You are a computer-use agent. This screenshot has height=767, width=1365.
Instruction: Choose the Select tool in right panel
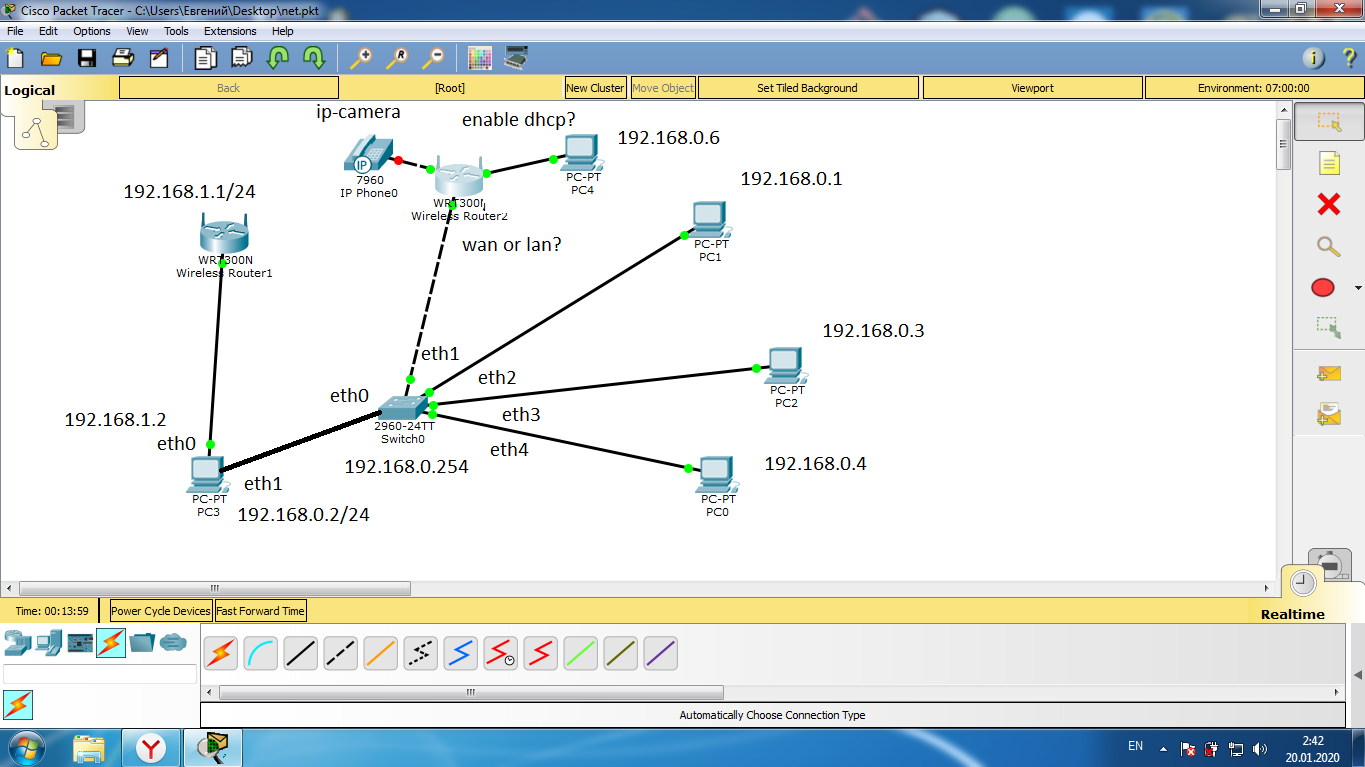(1328, 122)
